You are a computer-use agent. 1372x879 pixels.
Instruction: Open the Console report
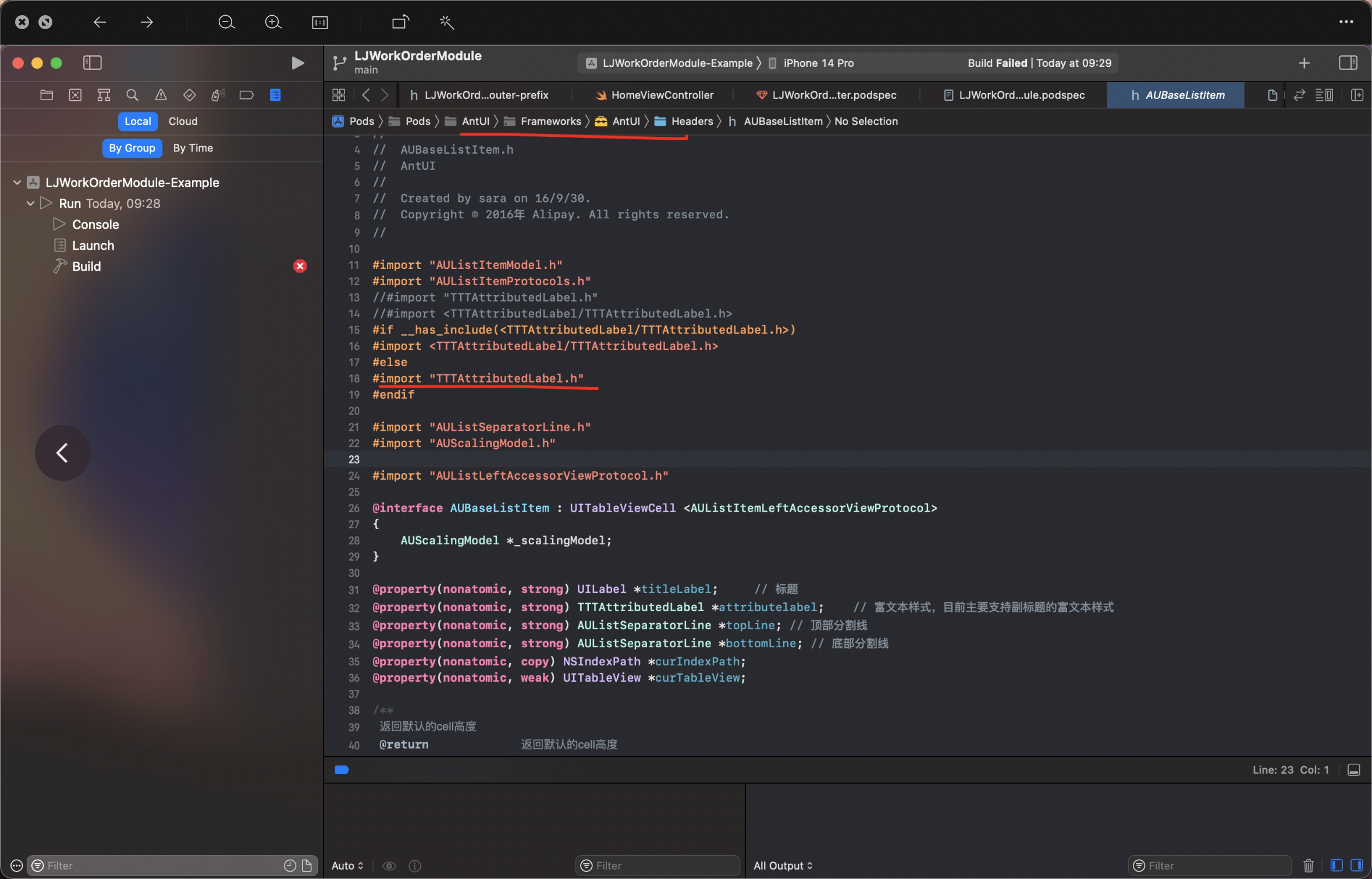[95, 224]
